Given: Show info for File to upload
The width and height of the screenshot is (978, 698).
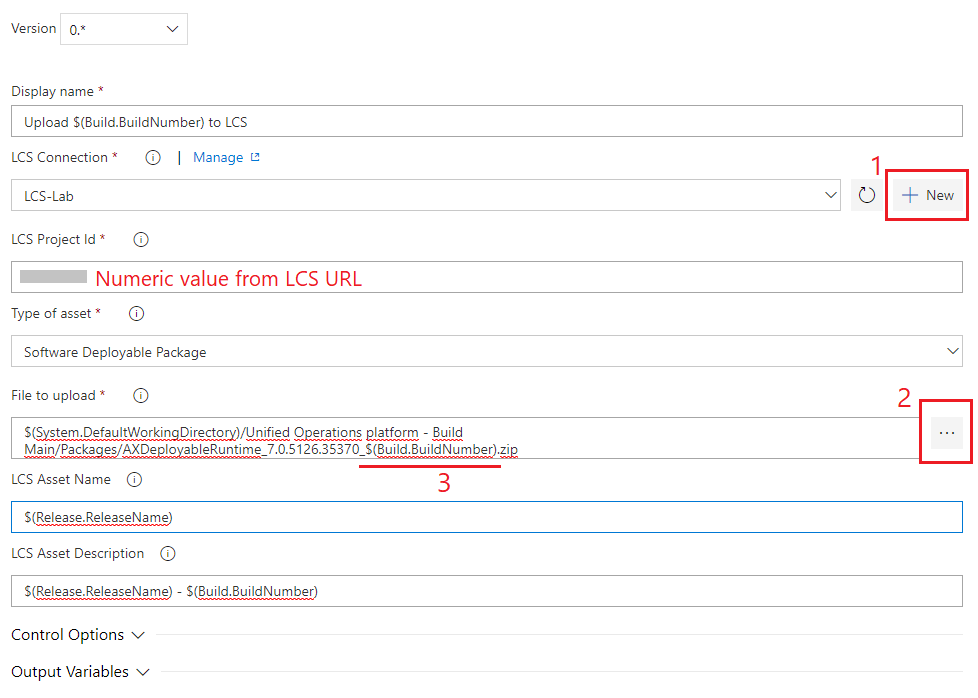Looking at the screenshot, I should (141, 395).
